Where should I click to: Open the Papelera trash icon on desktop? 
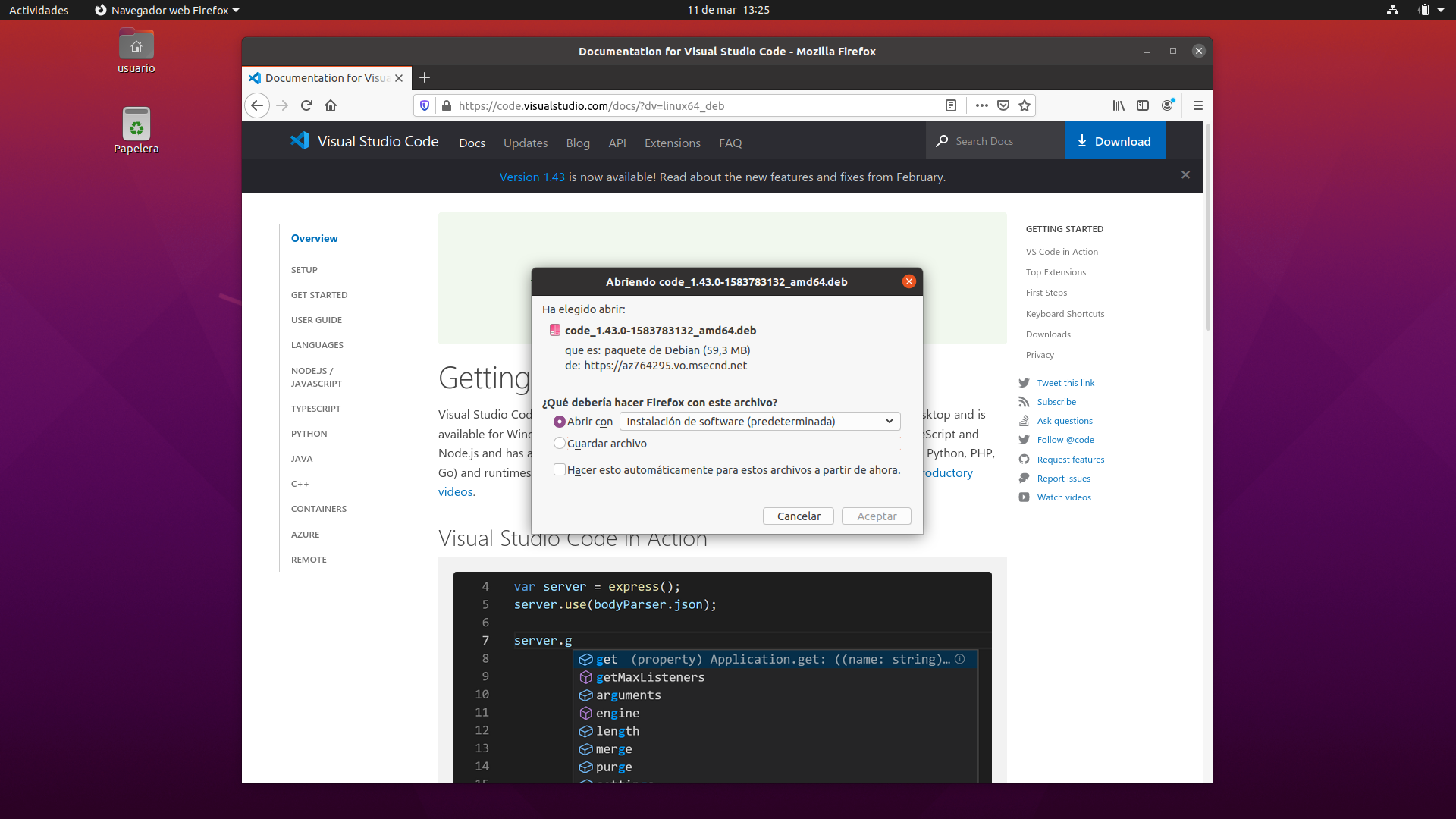[136, 130]
